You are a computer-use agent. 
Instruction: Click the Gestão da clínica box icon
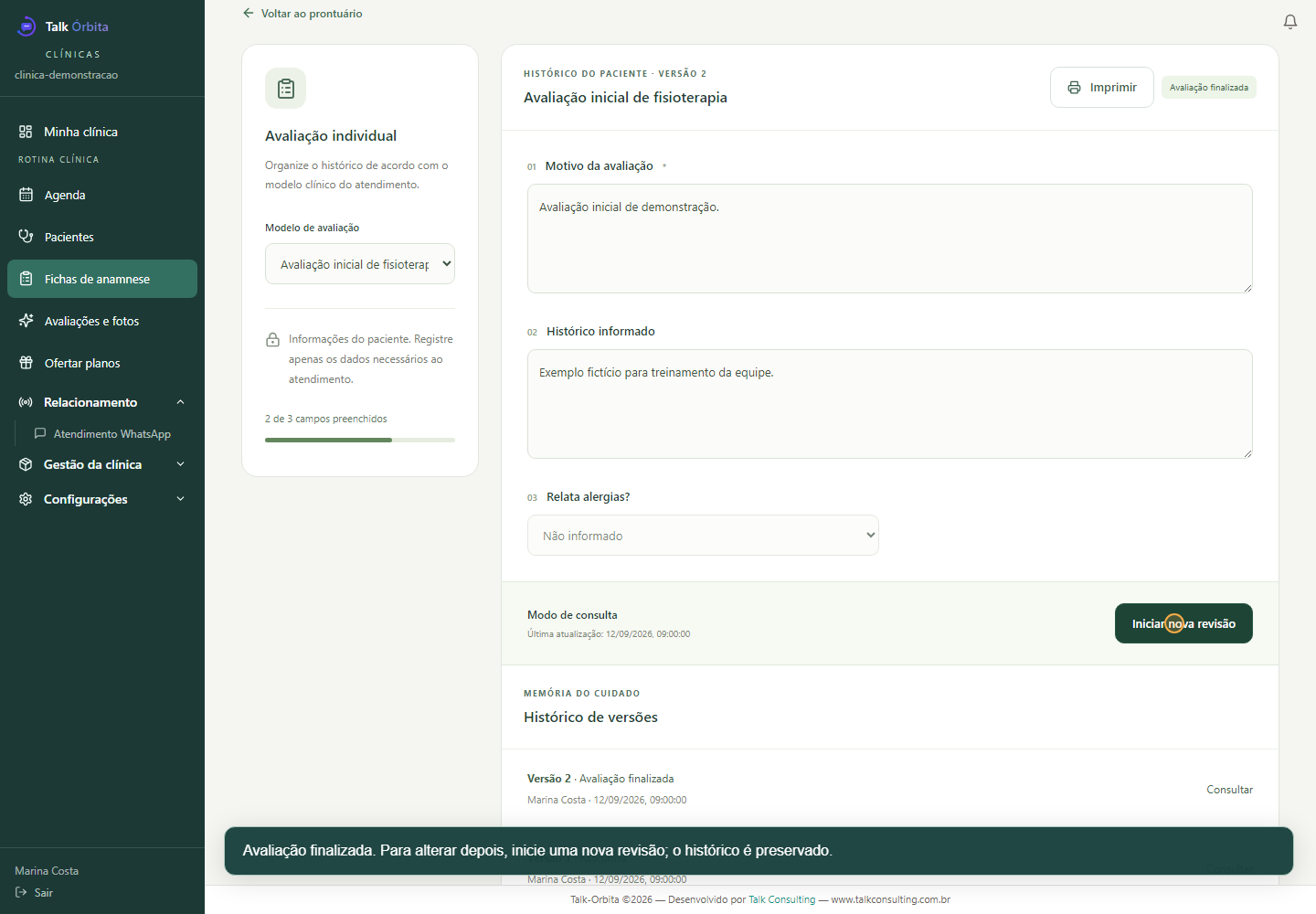(x=26, y=464)
